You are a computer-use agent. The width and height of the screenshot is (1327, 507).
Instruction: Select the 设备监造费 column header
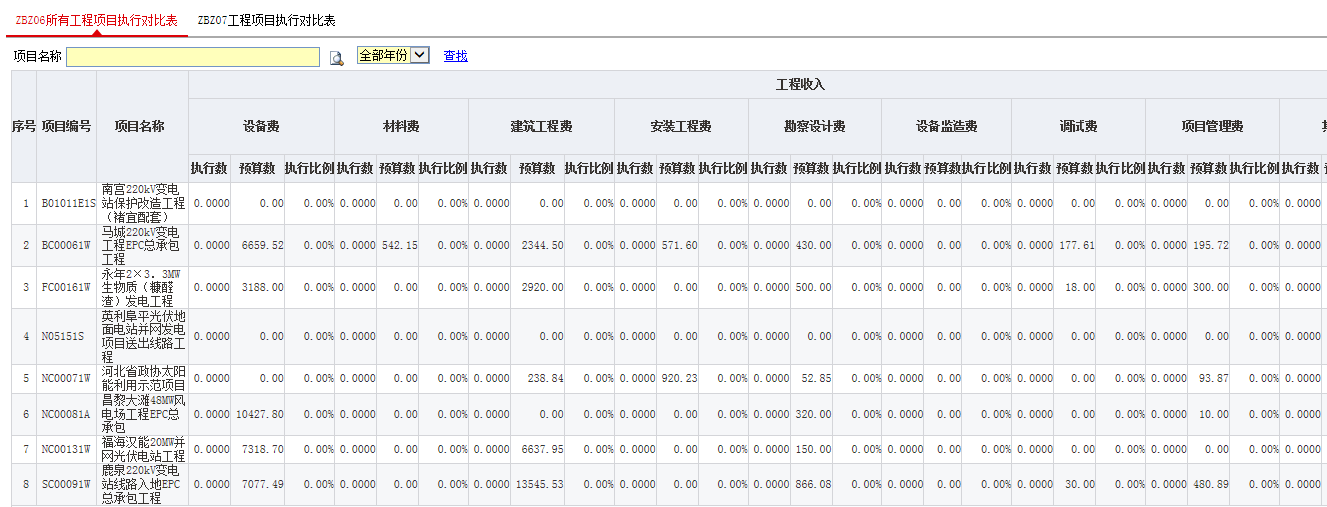coord(946,127)
